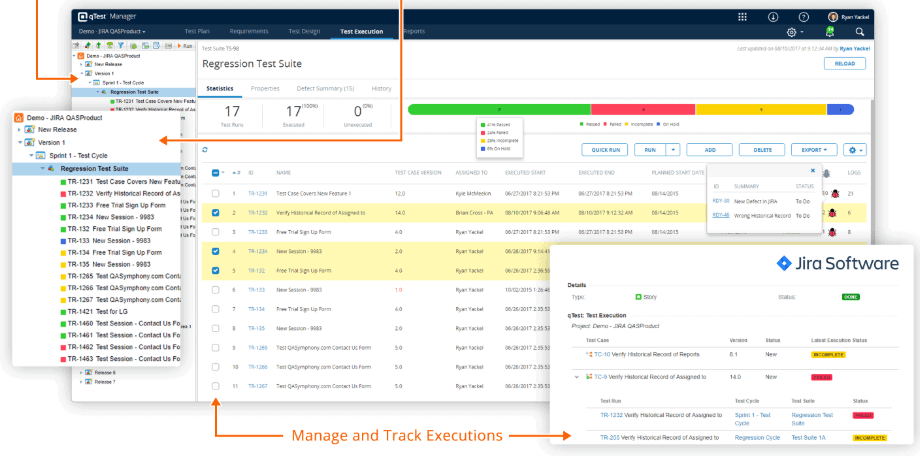Click the filter funnel icon in tree toolbar

(120, 45)
